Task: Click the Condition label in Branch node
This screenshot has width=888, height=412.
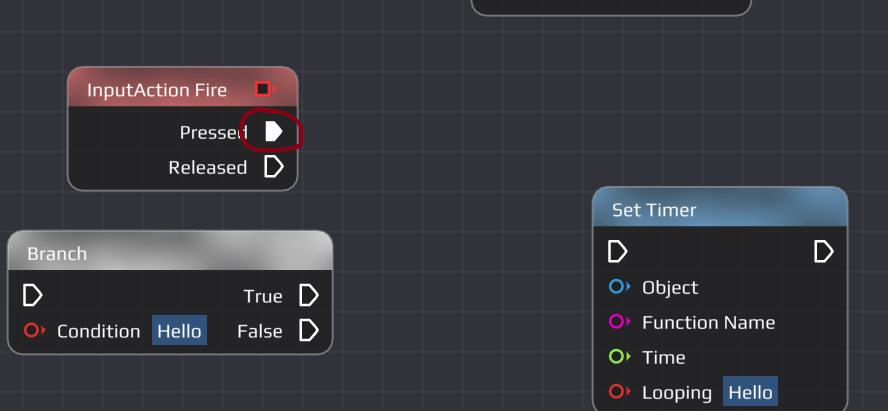Action: pyautogui.click(x=99, y=331)
